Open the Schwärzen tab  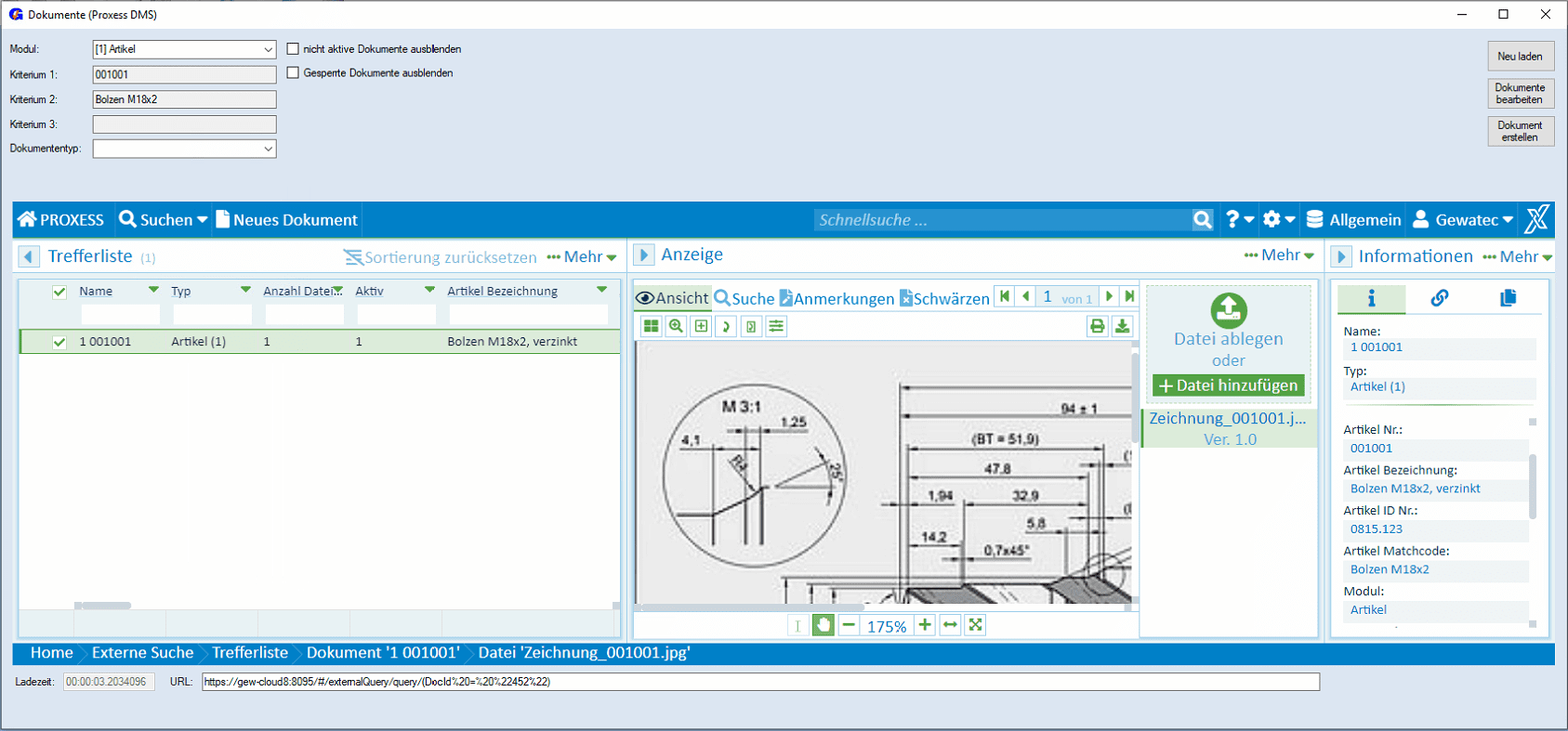944,298
